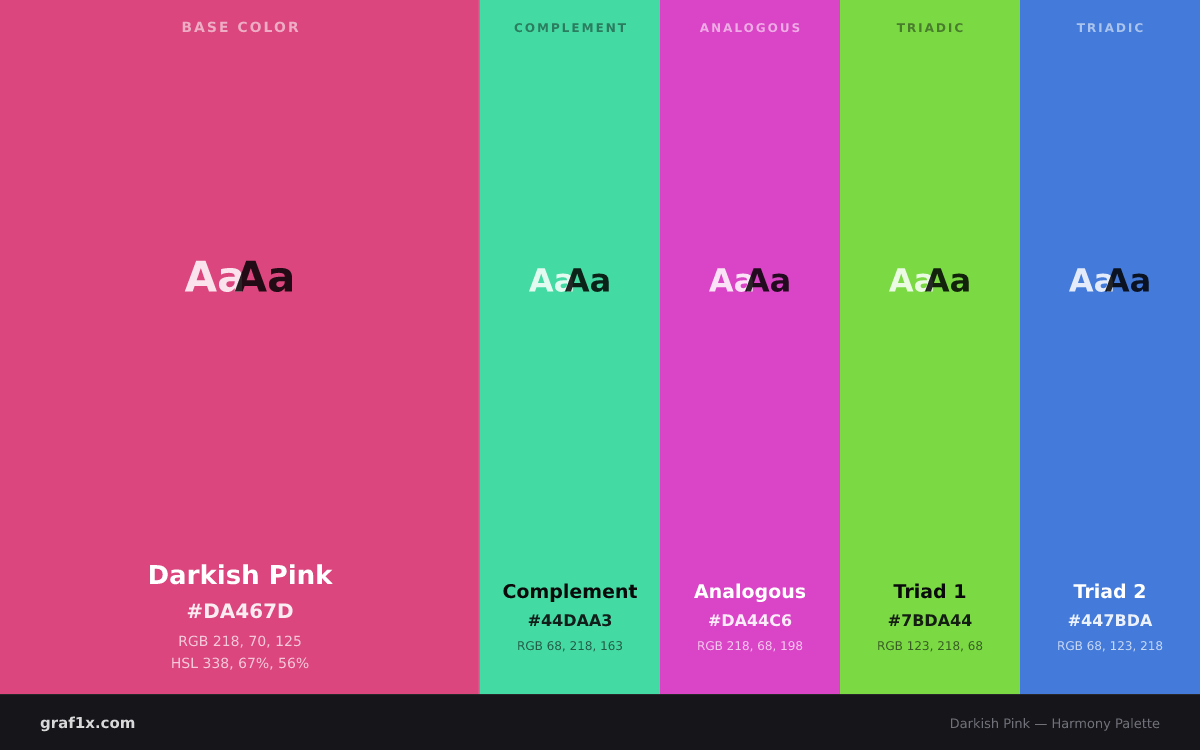The width and height of the screenshot is (1200, 750).
Task: Click the HSL 338, 67%, 56% value
Action: (240, 663)
